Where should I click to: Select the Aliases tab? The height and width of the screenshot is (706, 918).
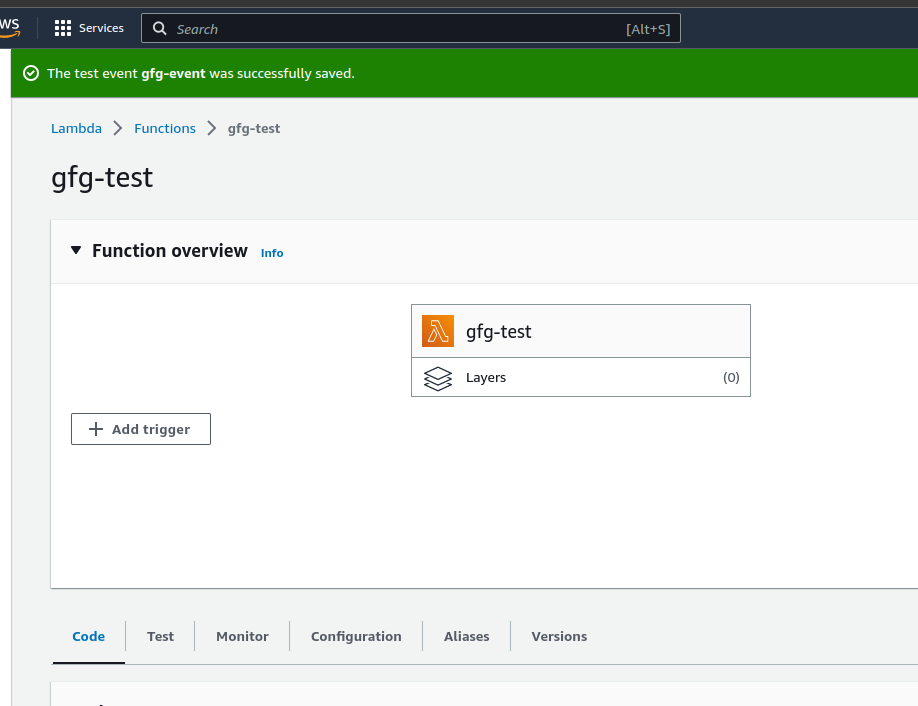tap(467, 636)
